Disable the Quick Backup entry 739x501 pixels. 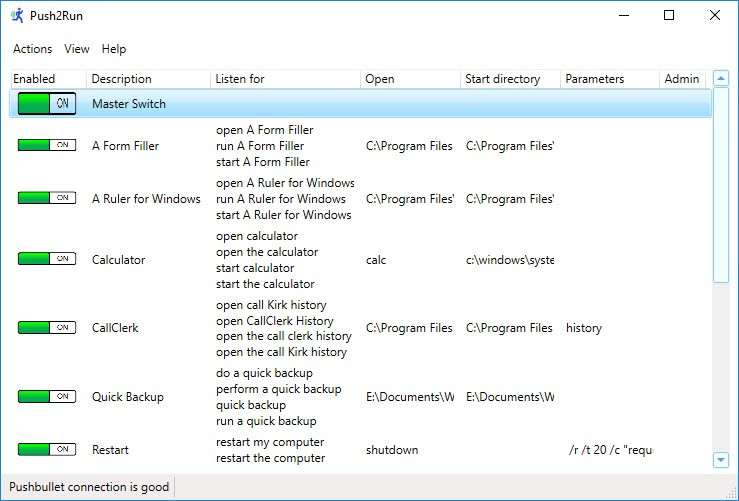click(47, 396)
